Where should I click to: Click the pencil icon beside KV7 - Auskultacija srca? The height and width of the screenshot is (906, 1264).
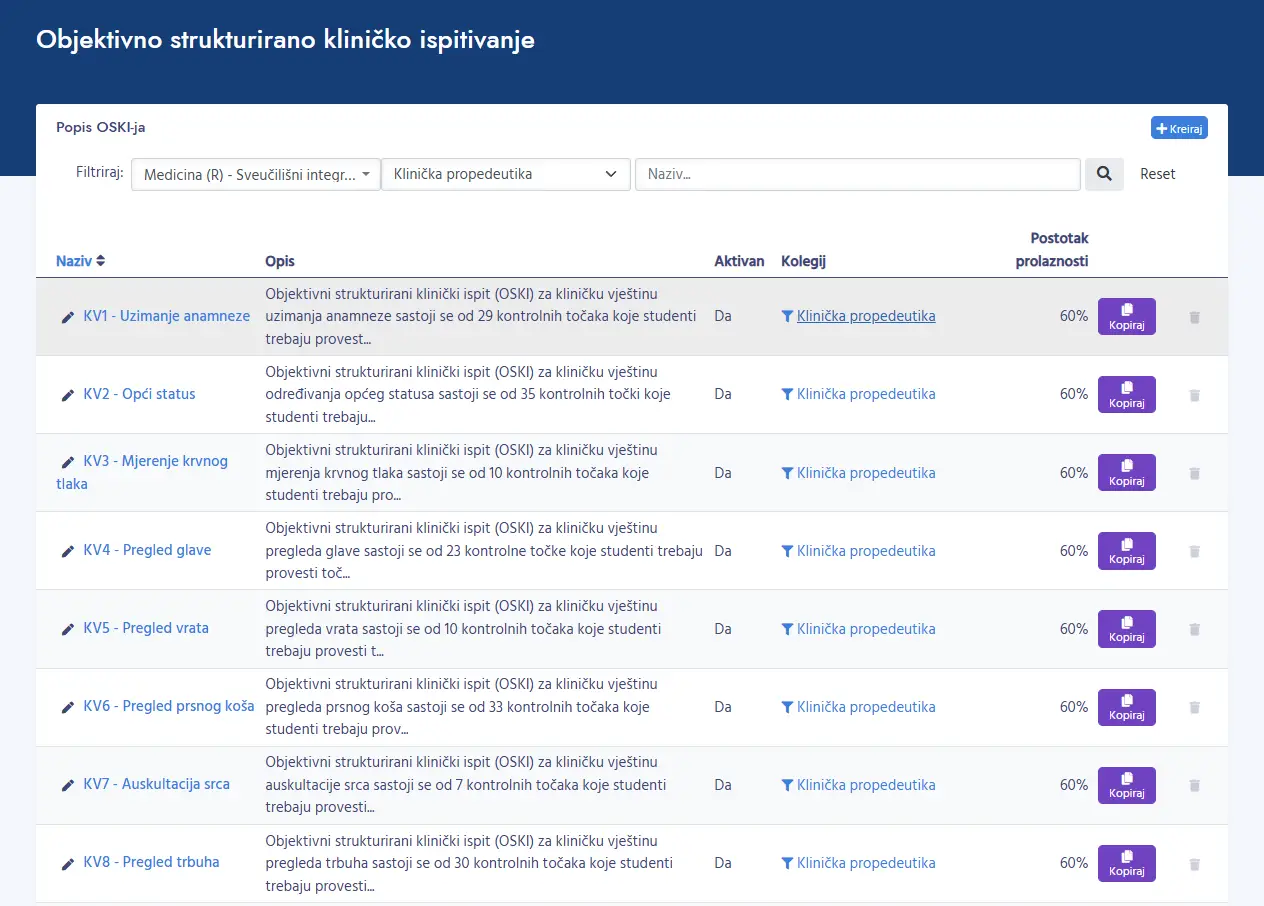pos(68,785)
